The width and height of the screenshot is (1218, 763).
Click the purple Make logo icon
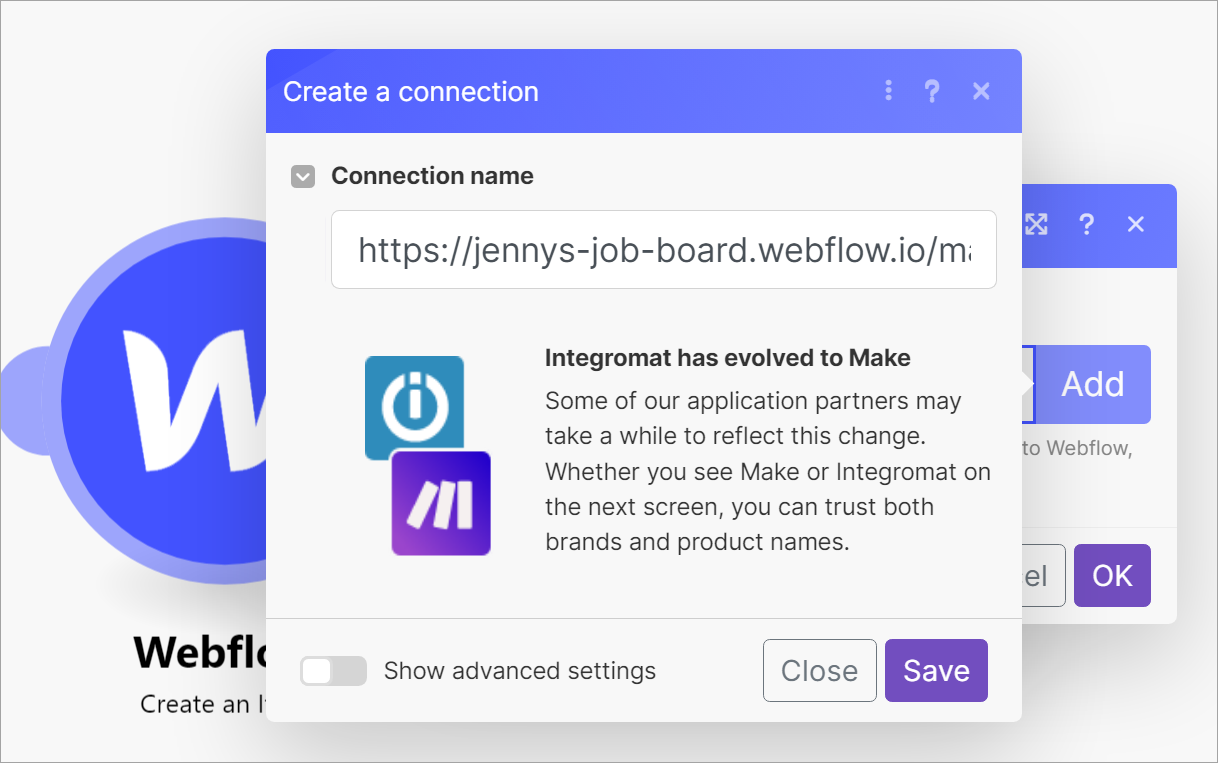[441, 503]
